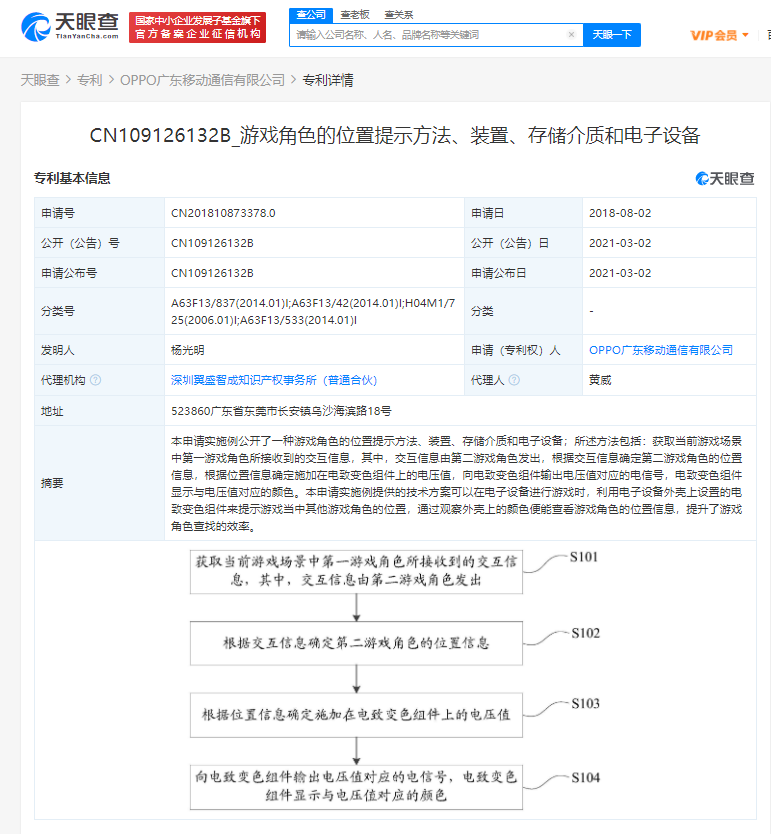Click the classification number A63F13/837 cell

(x=313, y=311)
